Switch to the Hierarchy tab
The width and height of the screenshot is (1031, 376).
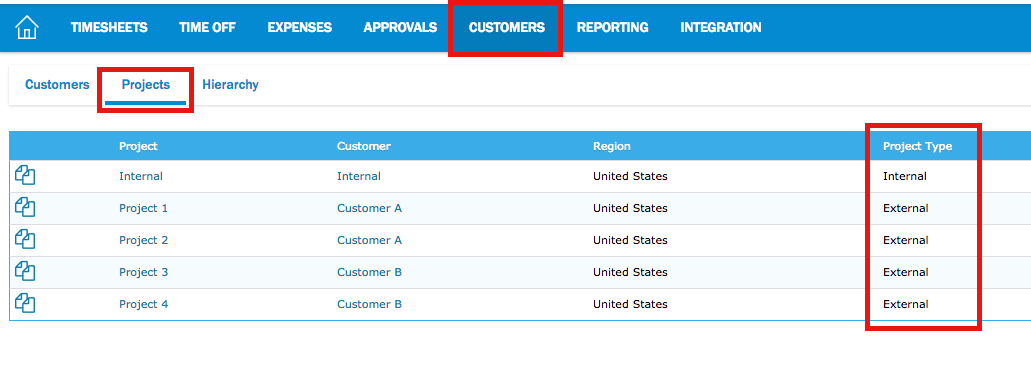[x=230, y=85]
